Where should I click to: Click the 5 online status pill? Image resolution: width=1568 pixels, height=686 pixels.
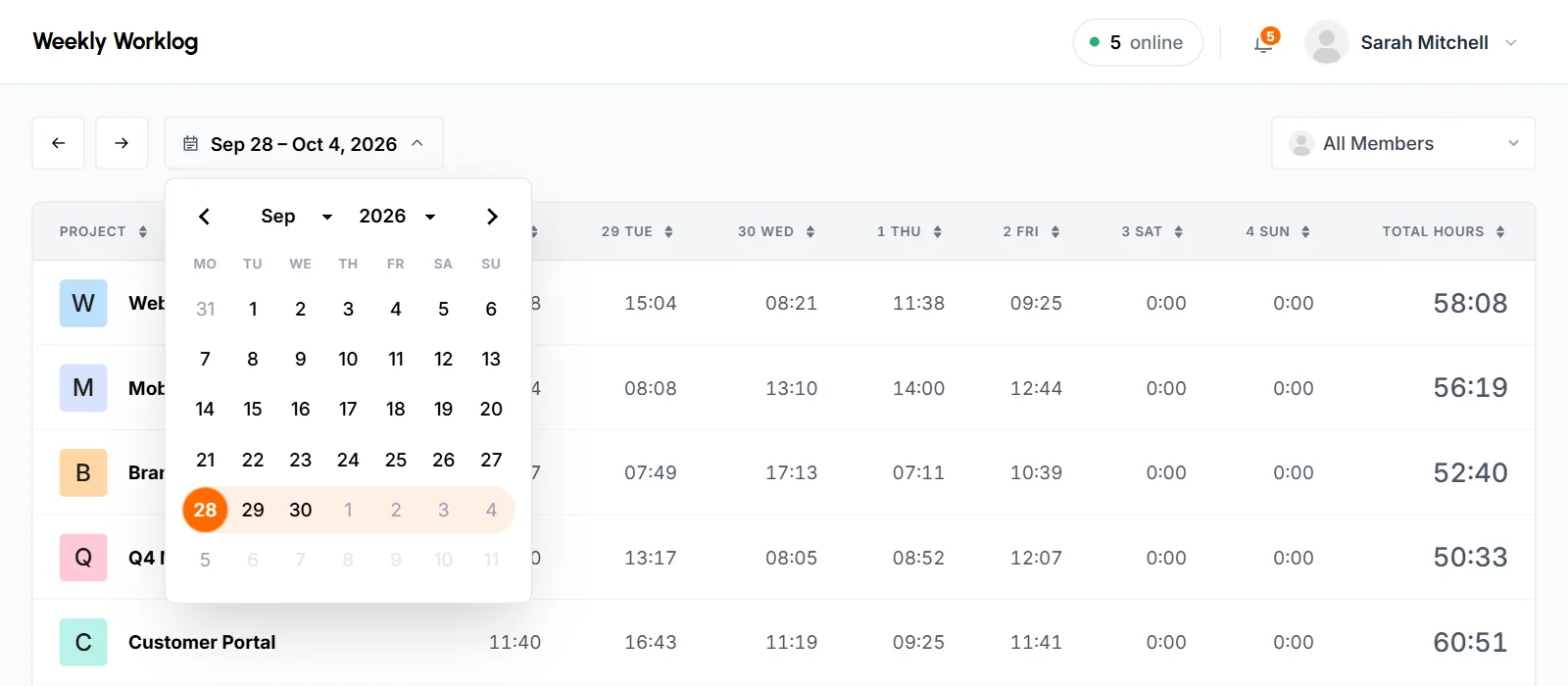[x=1138, y=43]
